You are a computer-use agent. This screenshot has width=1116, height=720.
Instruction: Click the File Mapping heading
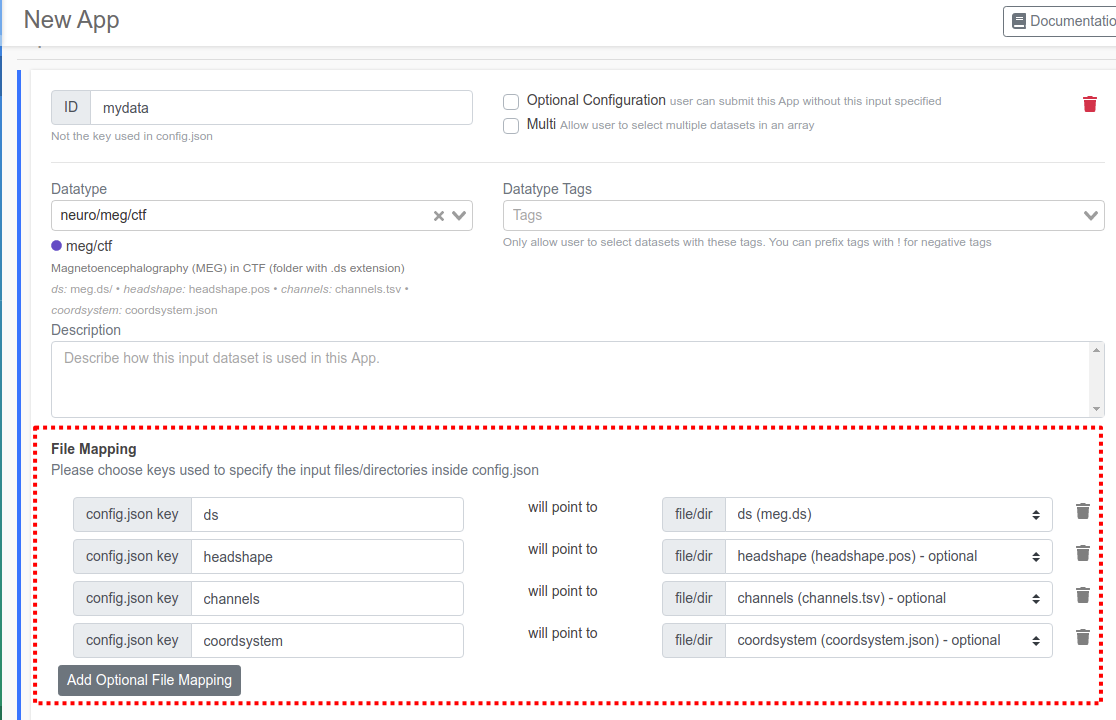pos(93,449)
